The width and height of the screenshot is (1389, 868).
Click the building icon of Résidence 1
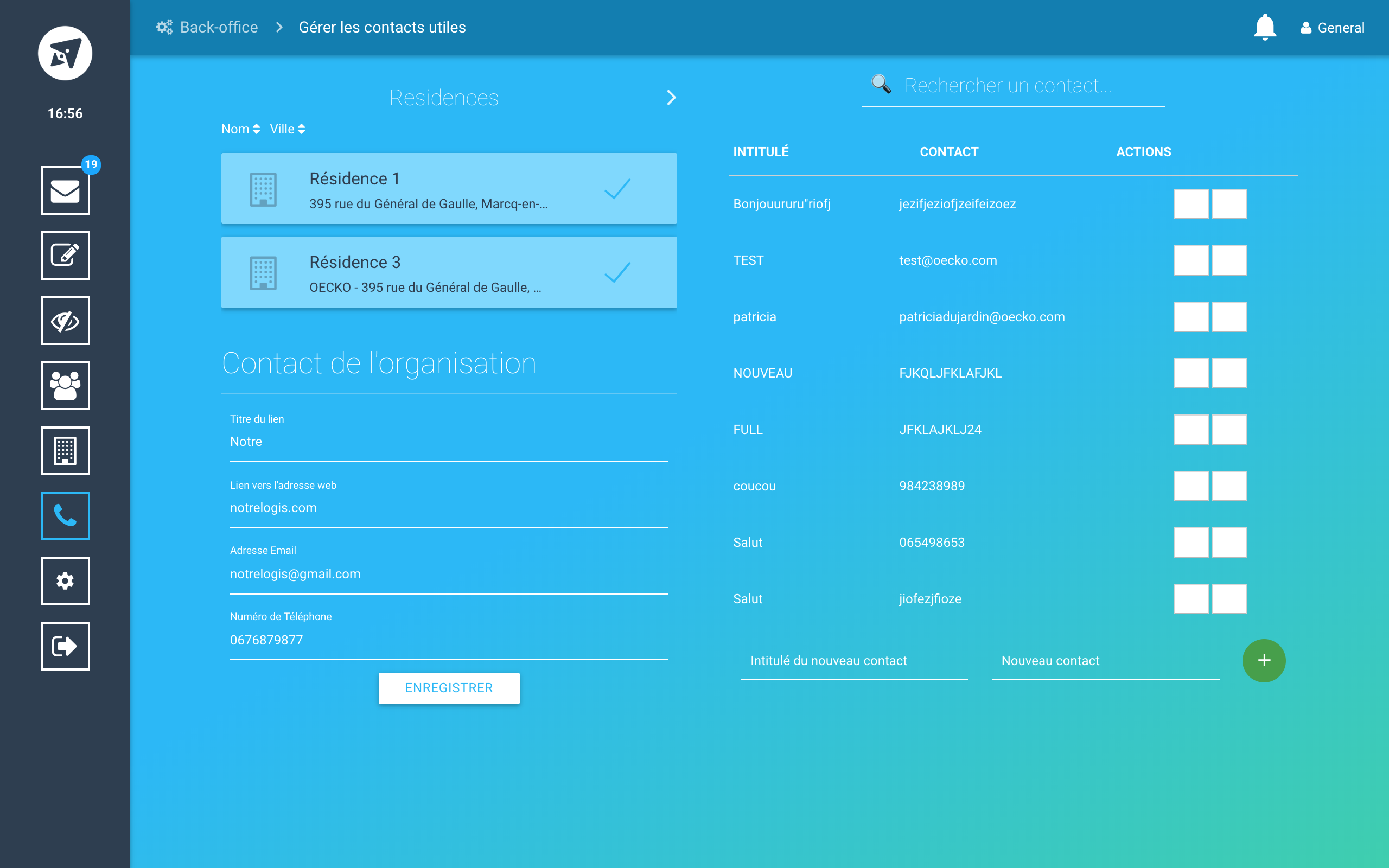pos(264,189)
